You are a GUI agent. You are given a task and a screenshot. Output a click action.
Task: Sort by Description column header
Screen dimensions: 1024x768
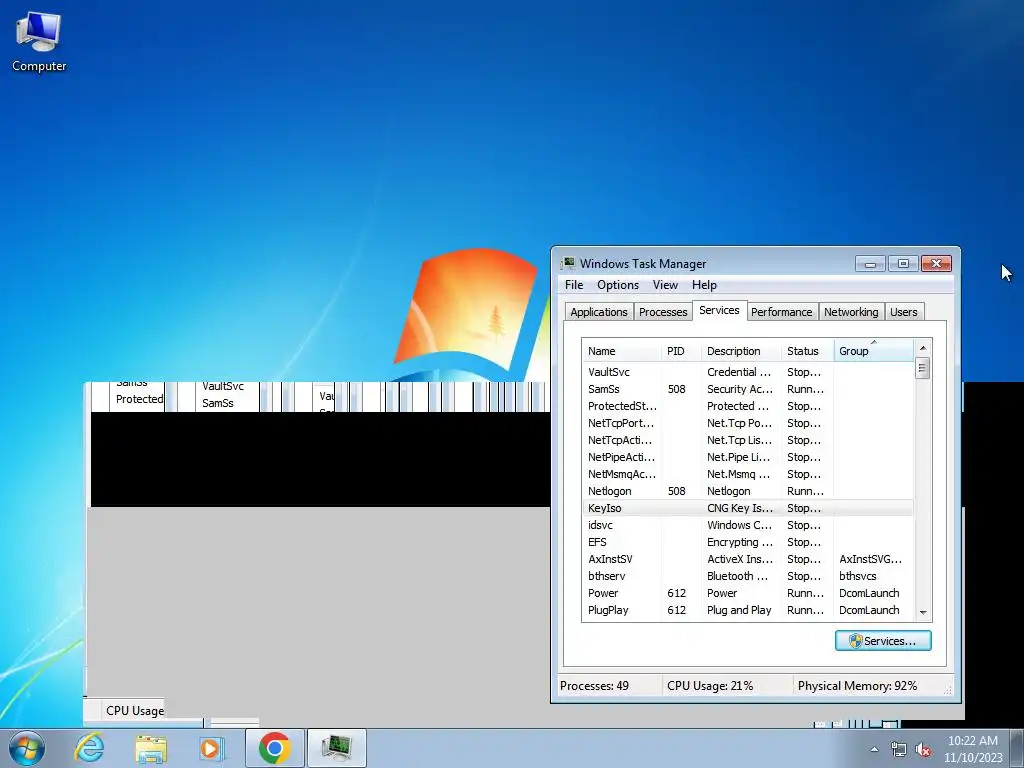click(741, 351)
